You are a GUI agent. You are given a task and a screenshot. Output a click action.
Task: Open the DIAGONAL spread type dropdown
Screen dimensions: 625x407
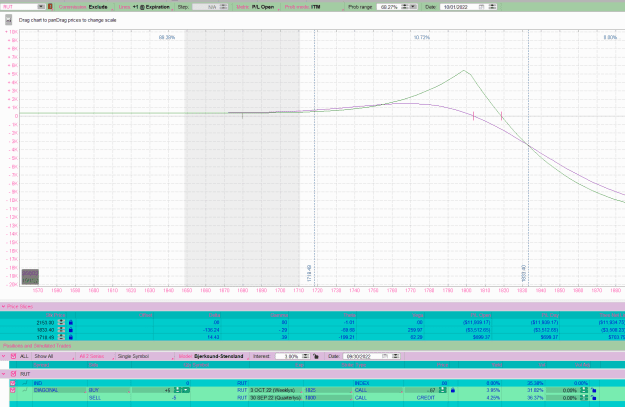point(59,390)
